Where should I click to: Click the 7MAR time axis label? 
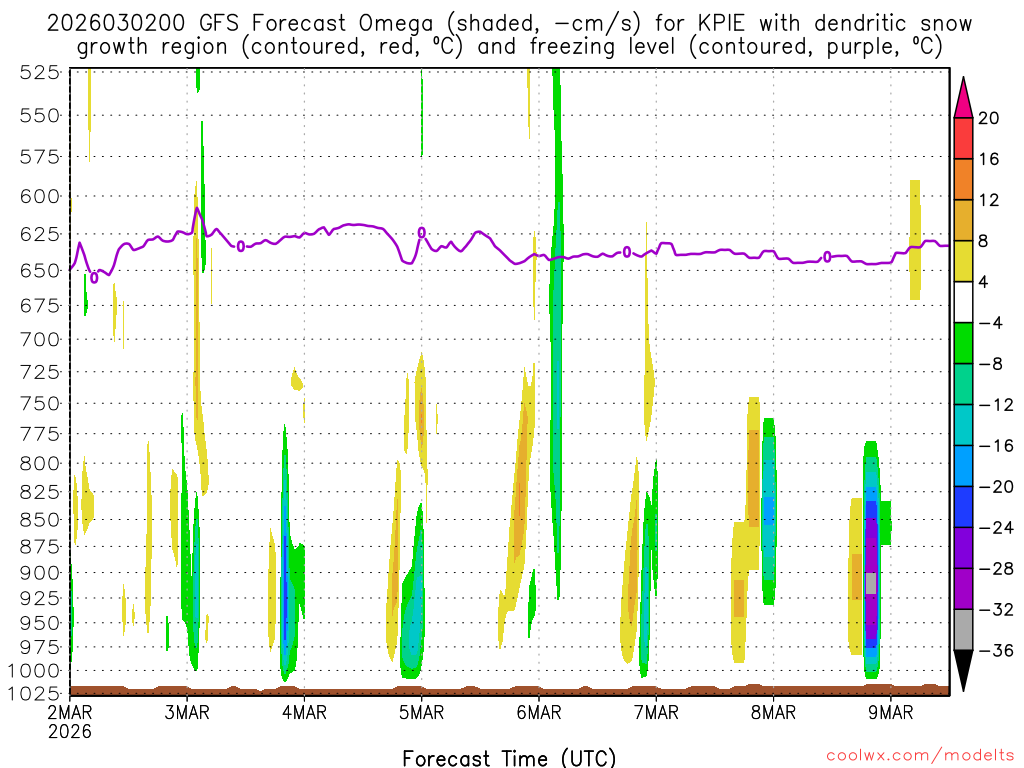(x=656, y=712)
